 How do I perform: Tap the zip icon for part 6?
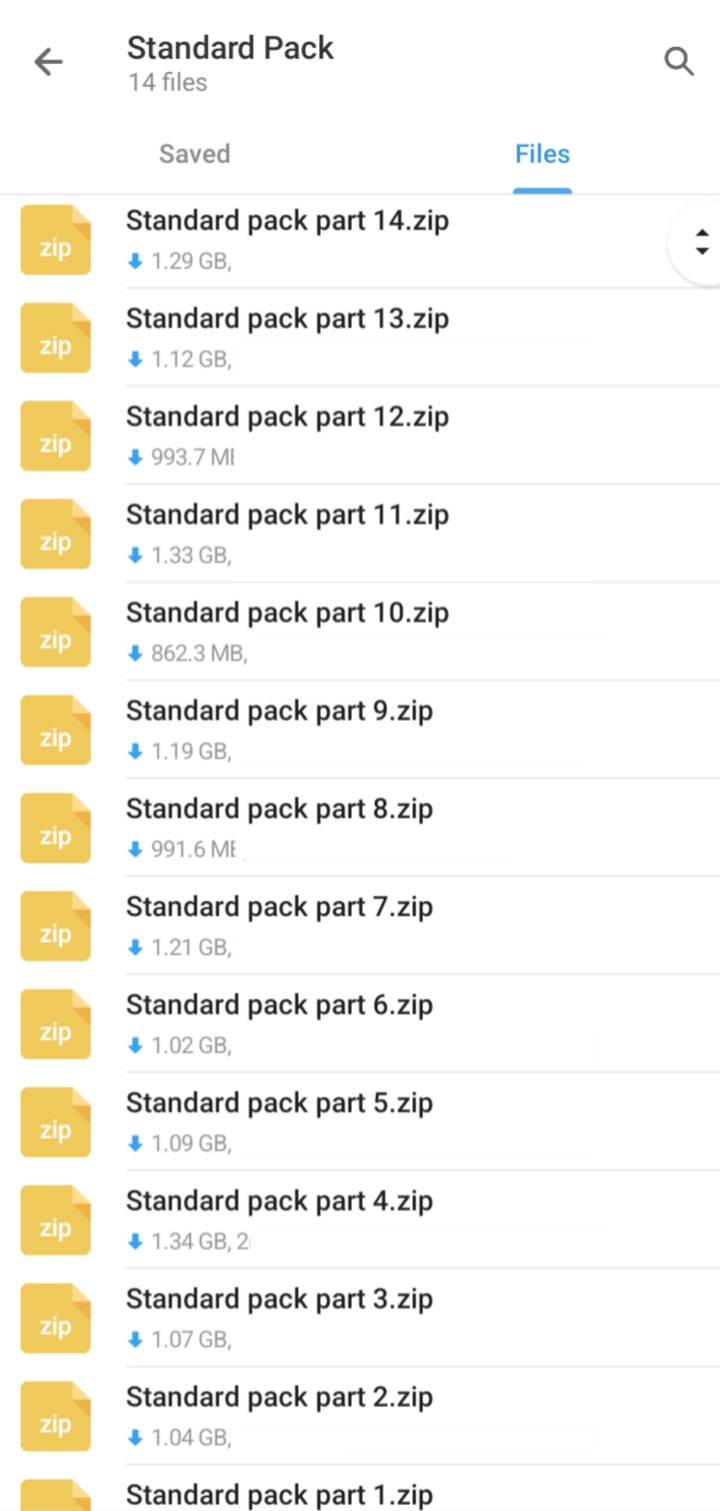tap(56, 1024)
